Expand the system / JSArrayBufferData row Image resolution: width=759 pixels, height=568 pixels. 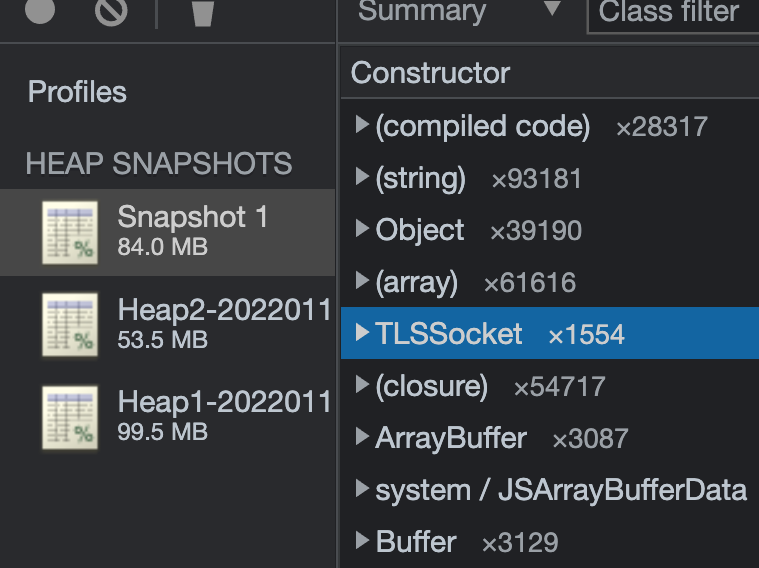tap(363, 490)
